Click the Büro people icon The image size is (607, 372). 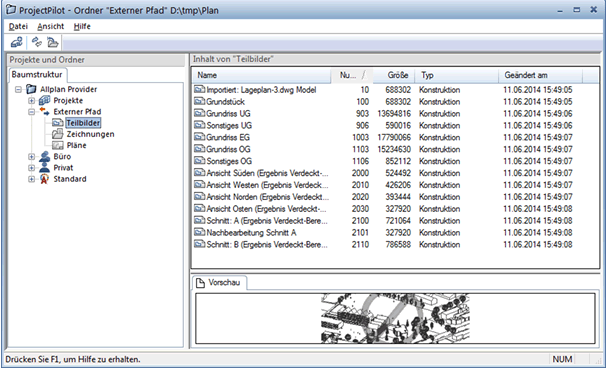click(45, 157)
